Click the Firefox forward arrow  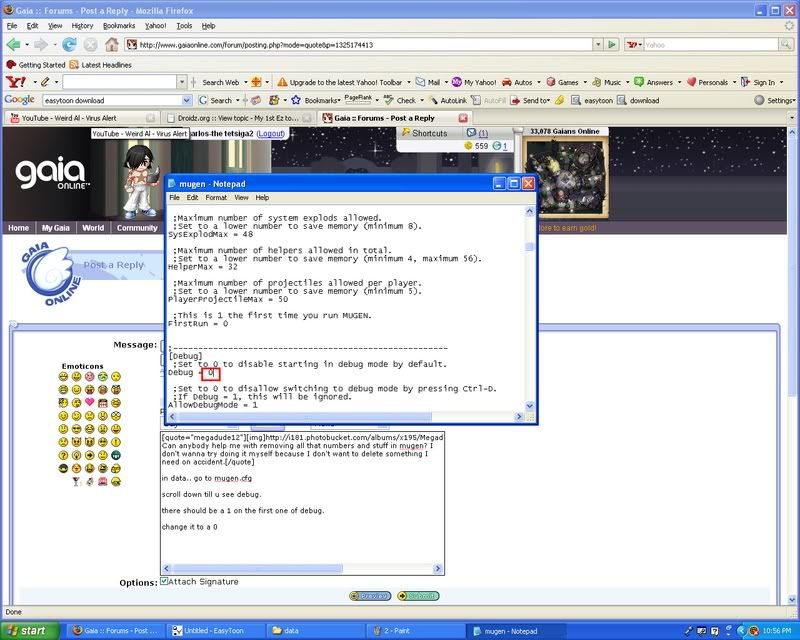point(41,45)
